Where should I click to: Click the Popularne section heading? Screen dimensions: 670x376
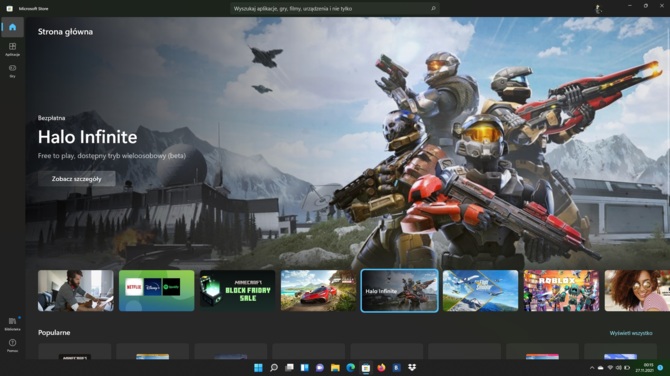(x=54, y=332)
